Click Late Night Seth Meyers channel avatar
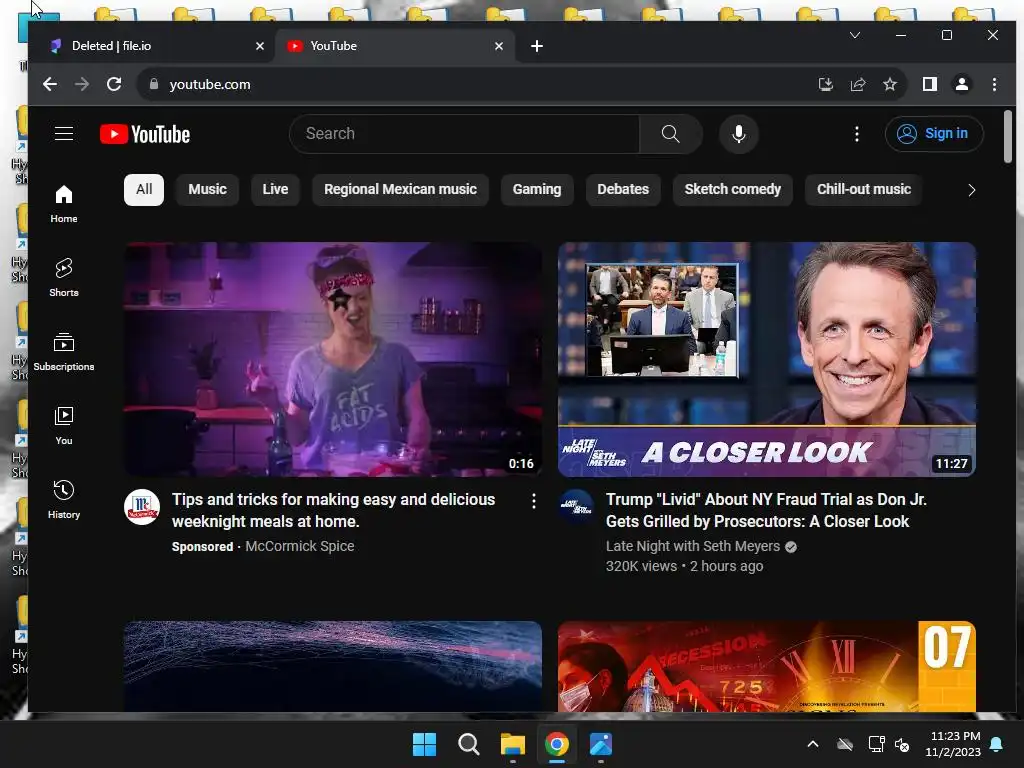Viewport: 1024px width, 768px height. pos(576,507)
